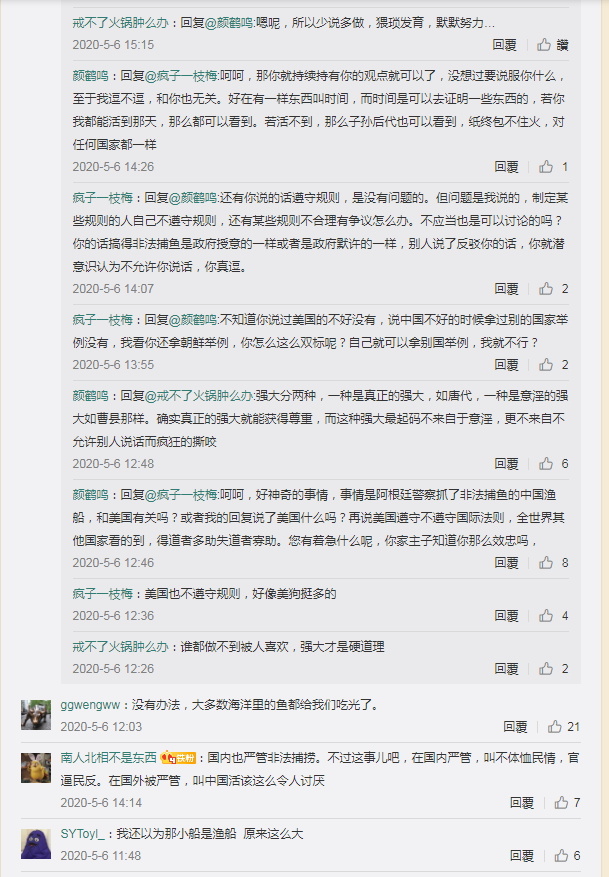Image resolution: width=609 pixels, height=877 pixels.
Task: Click ggwengww's bull avatar thumbnail
Action: tap(36, 714)
